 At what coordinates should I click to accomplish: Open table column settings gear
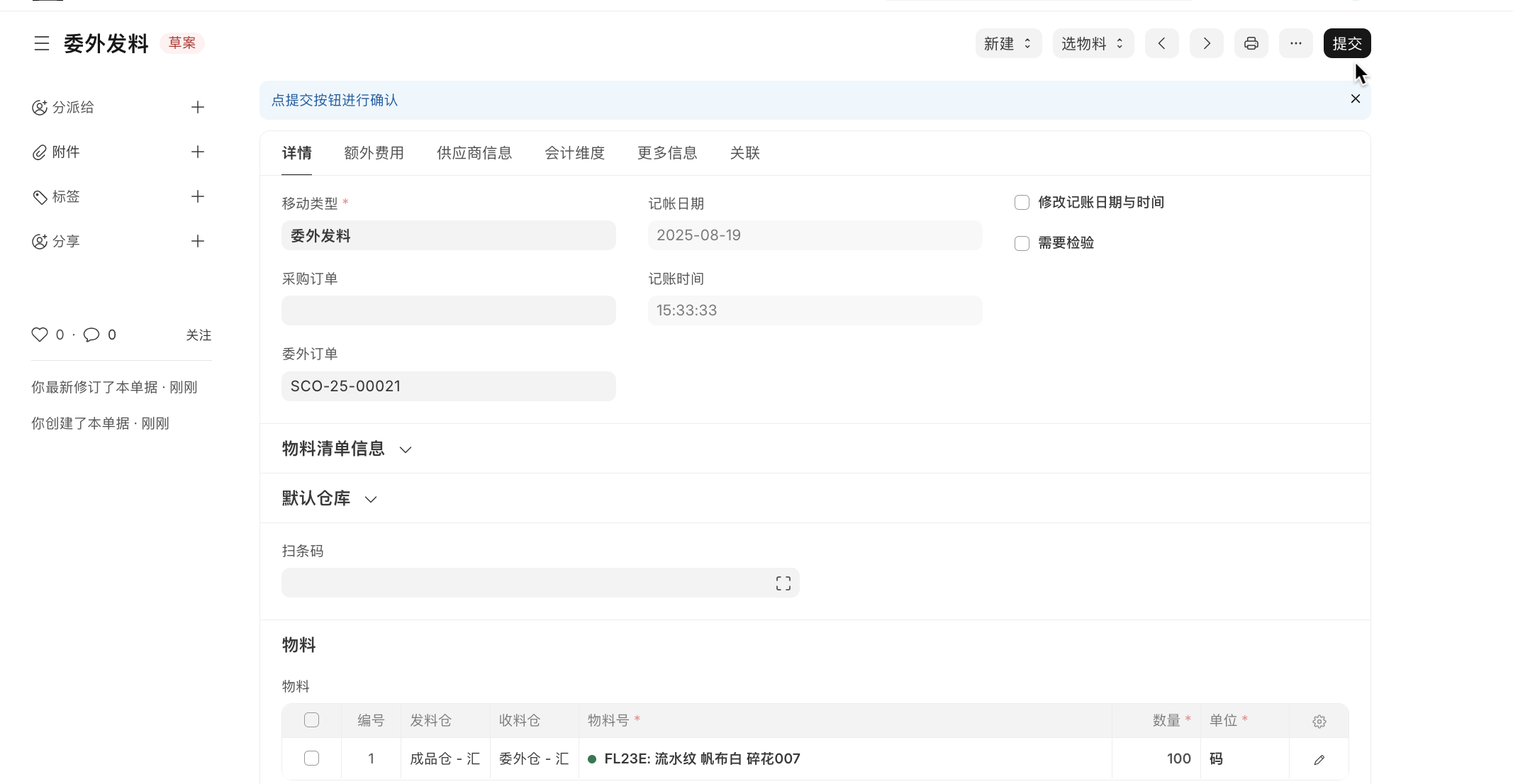[x=1319, y=721]
